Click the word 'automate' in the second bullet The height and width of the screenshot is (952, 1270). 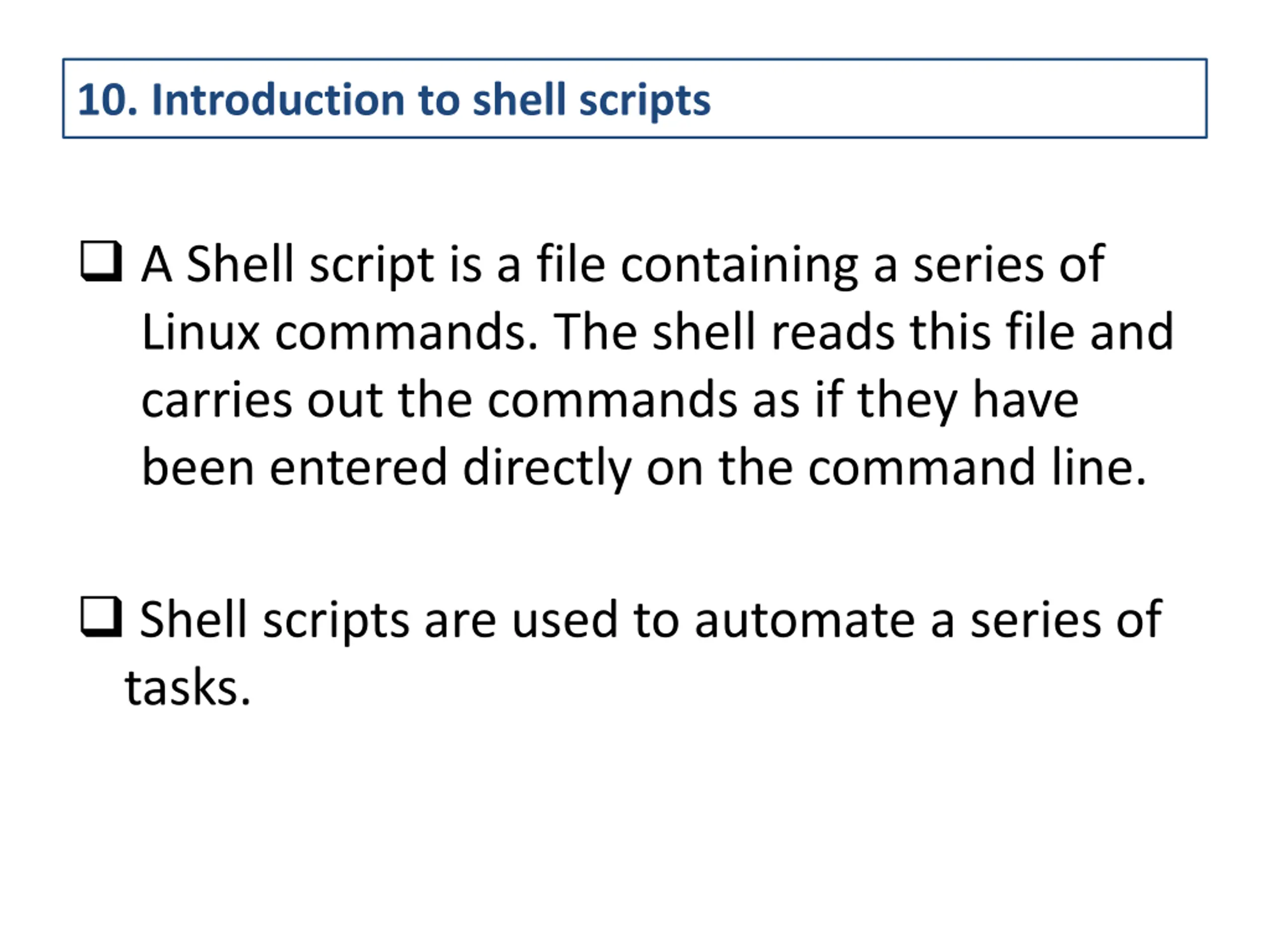804,621
